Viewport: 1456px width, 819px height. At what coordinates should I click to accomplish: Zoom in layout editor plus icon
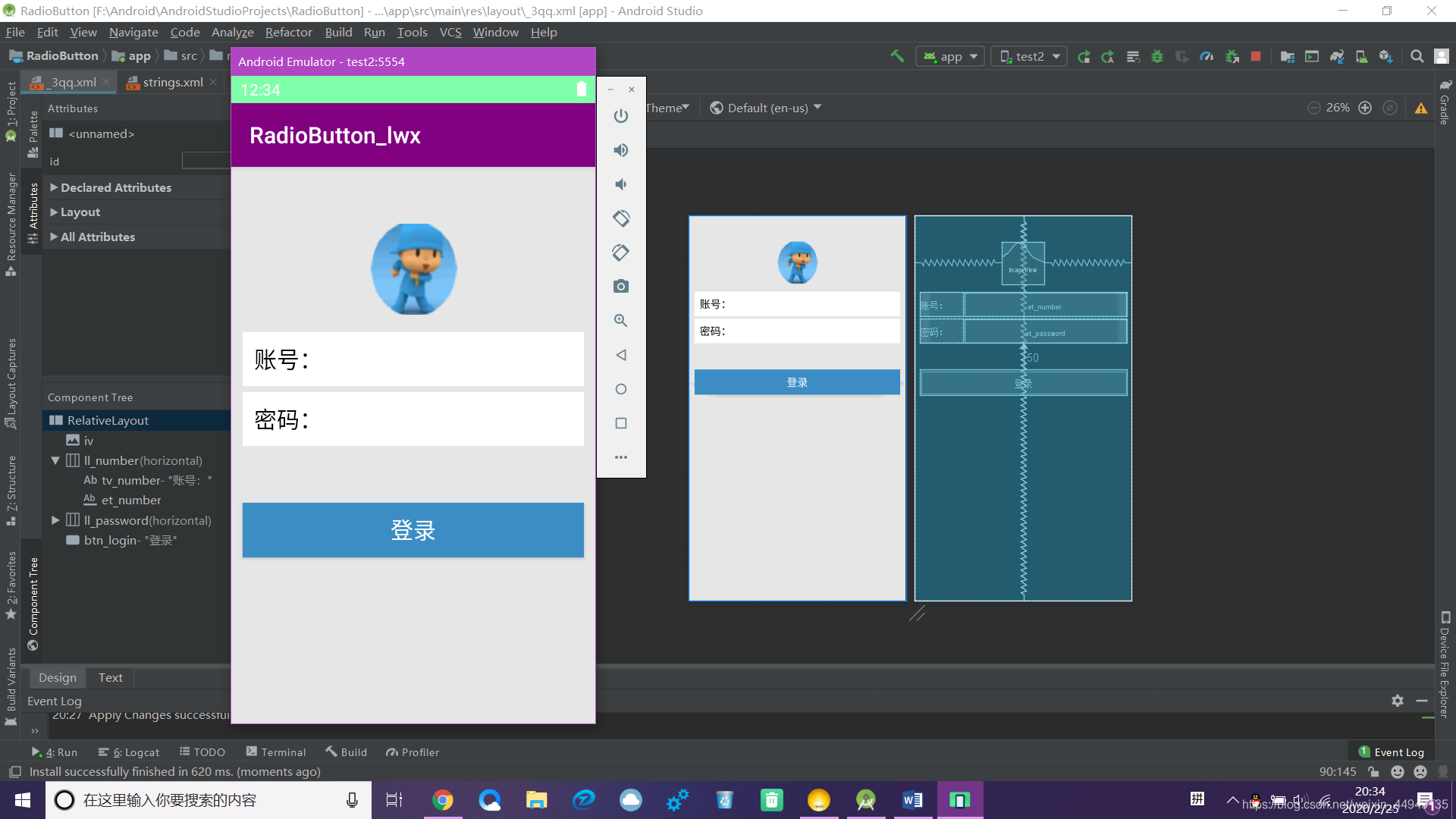click(x=1365, y=108)
